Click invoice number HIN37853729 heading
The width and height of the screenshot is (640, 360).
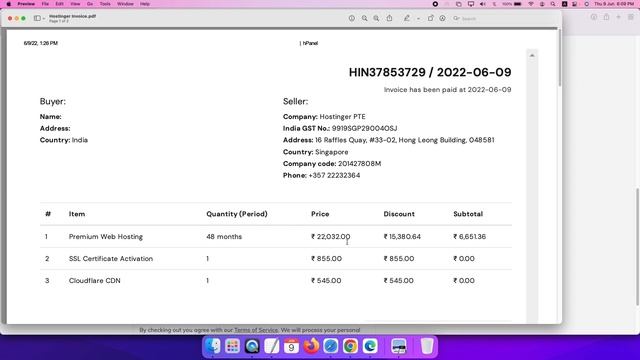387,72
